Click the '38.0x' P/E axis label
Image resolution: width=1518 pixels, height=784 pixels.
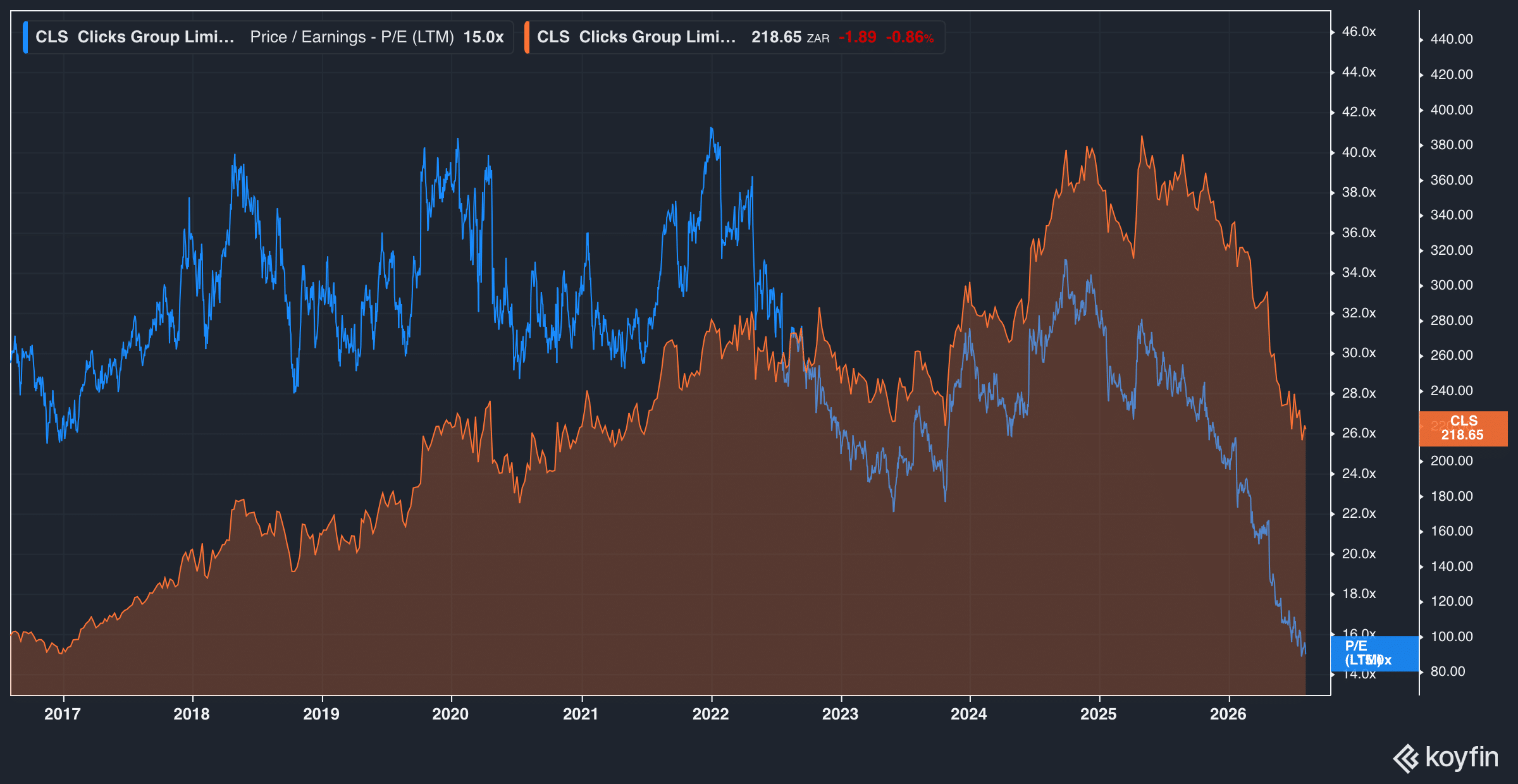pyautogui.click(x=1359, y=192)
